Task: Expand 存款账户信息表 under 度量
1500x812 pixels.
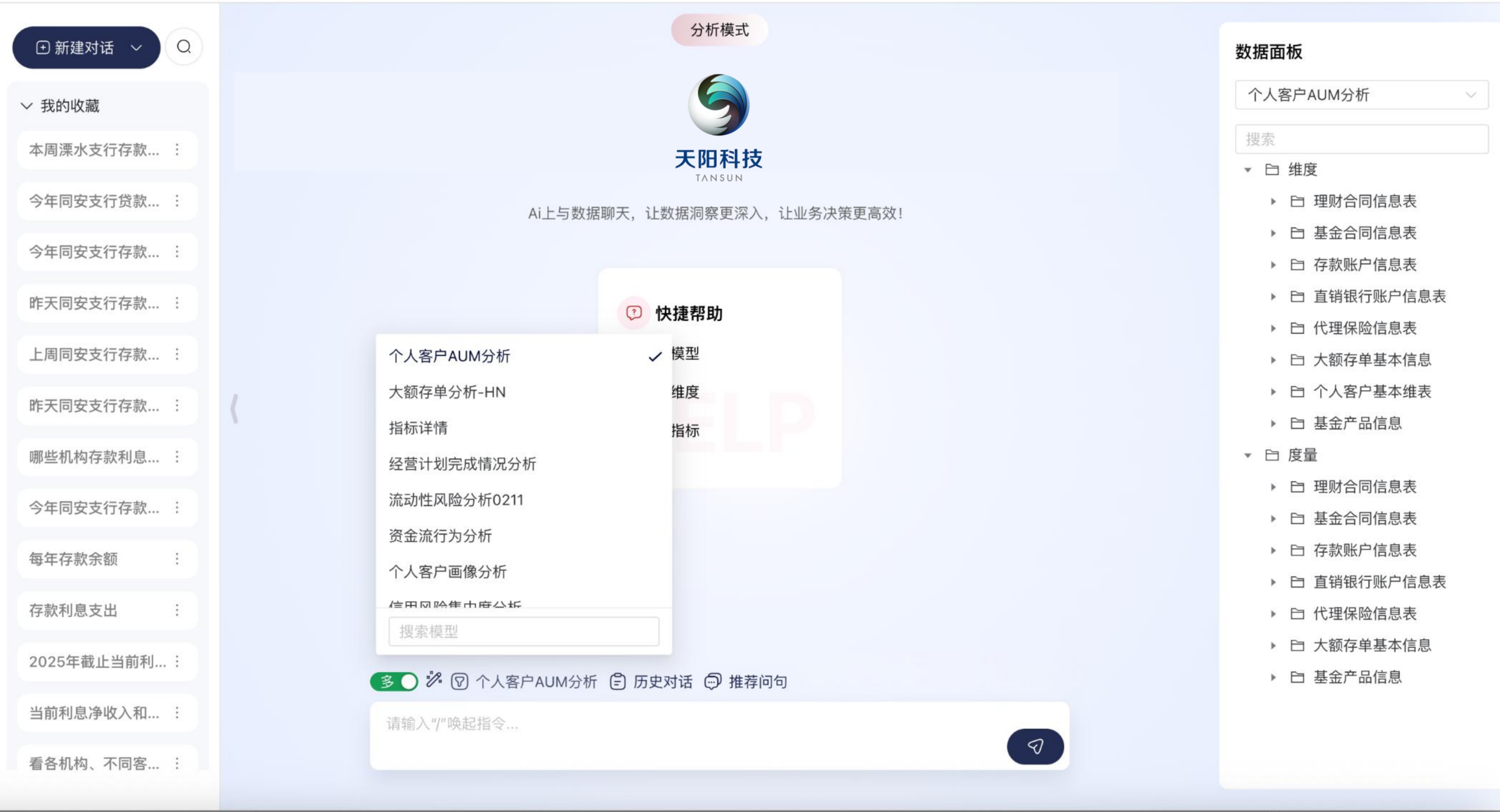Action: click(1273, 550)
